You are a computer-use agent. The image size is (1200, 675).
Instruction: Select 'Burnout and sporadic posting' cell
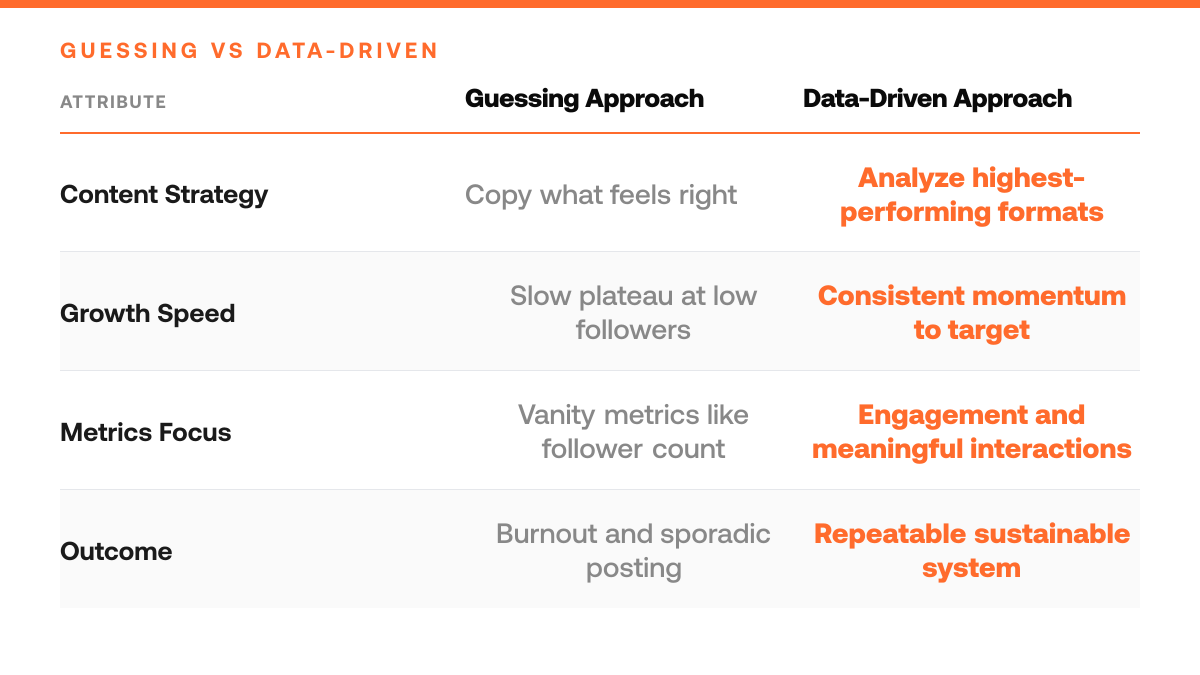click(x=633, y=551)
